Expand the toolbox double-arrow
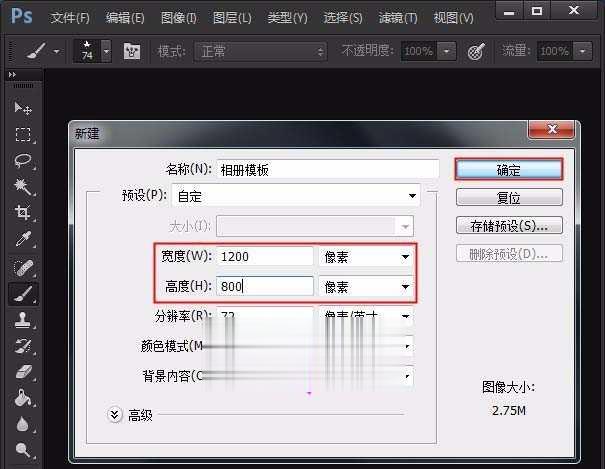 pos(12,74)
